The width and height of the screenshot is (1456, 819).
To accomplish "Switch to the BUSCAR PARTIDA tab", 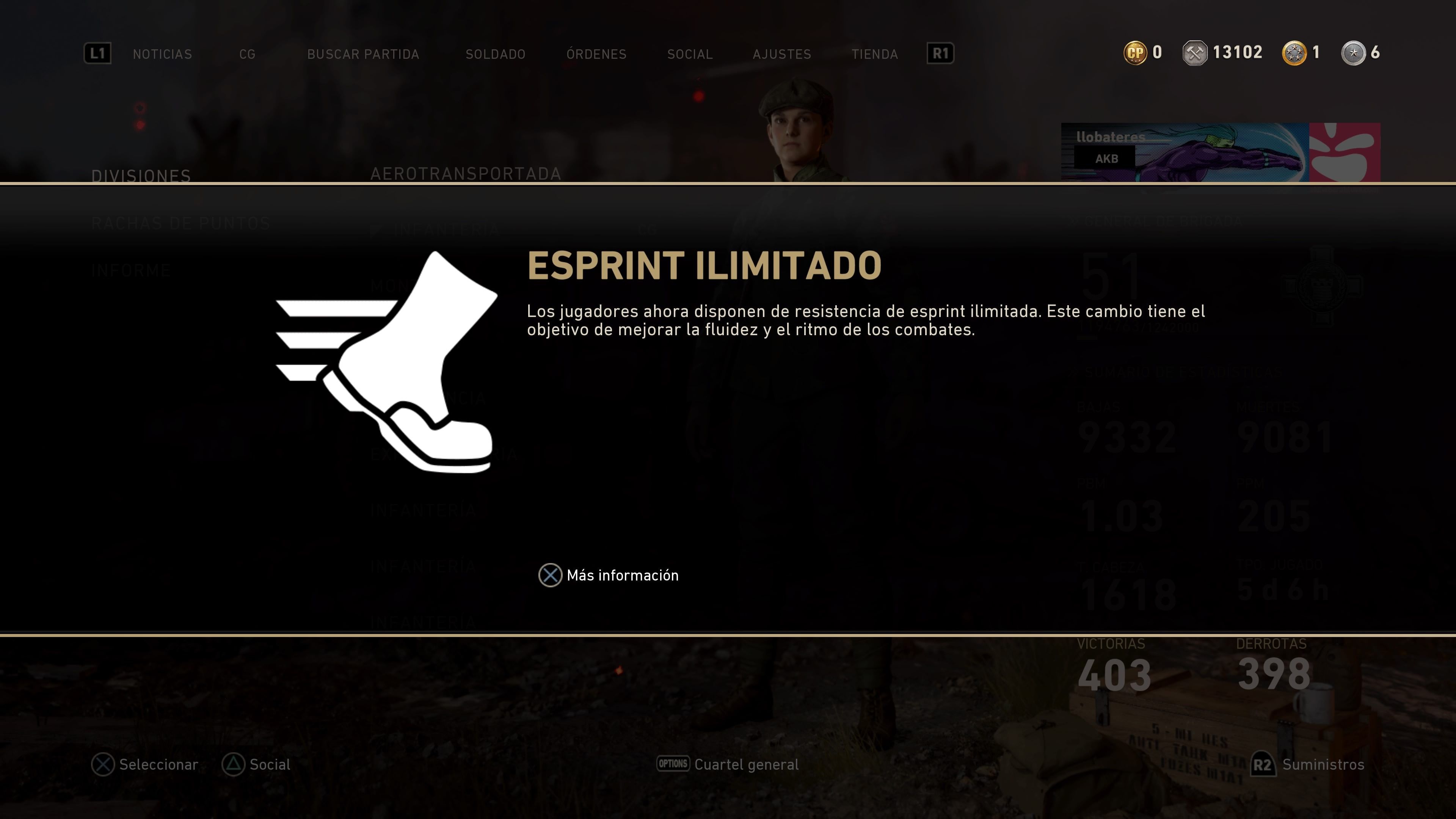I will coord(363,54).
